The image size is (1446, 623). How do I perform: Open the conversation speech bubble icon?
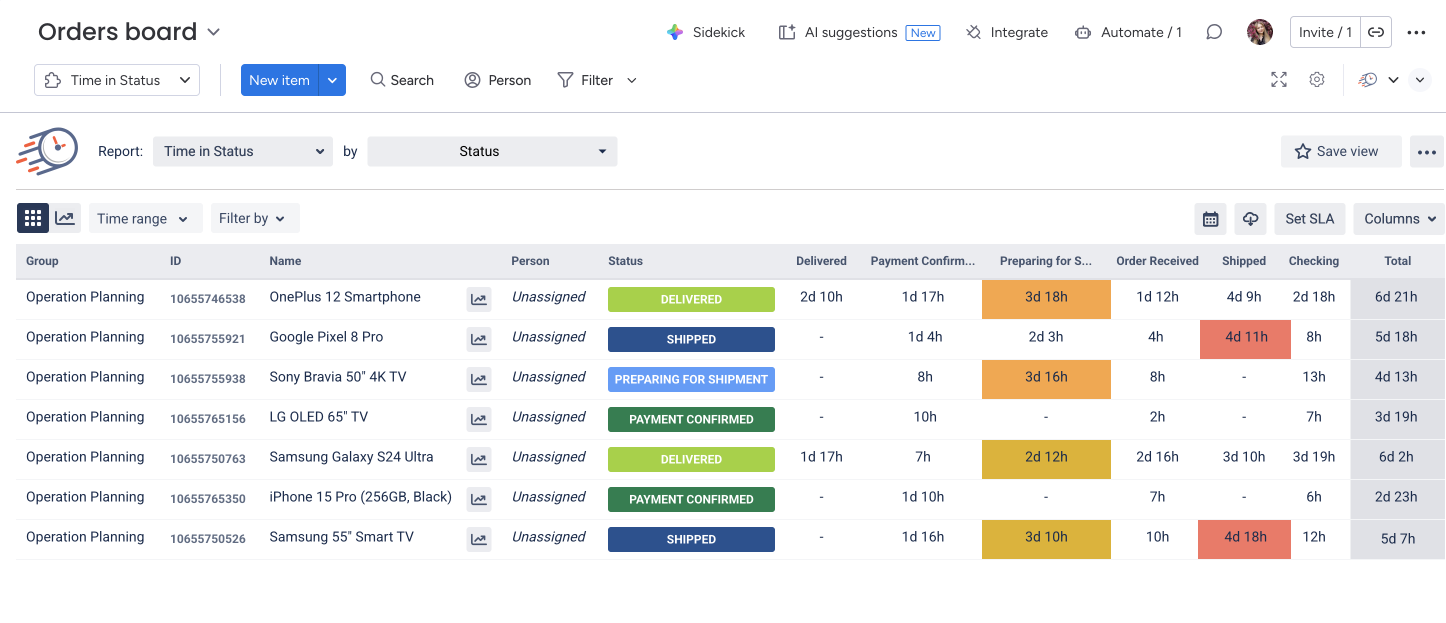tap(1214, 32)
